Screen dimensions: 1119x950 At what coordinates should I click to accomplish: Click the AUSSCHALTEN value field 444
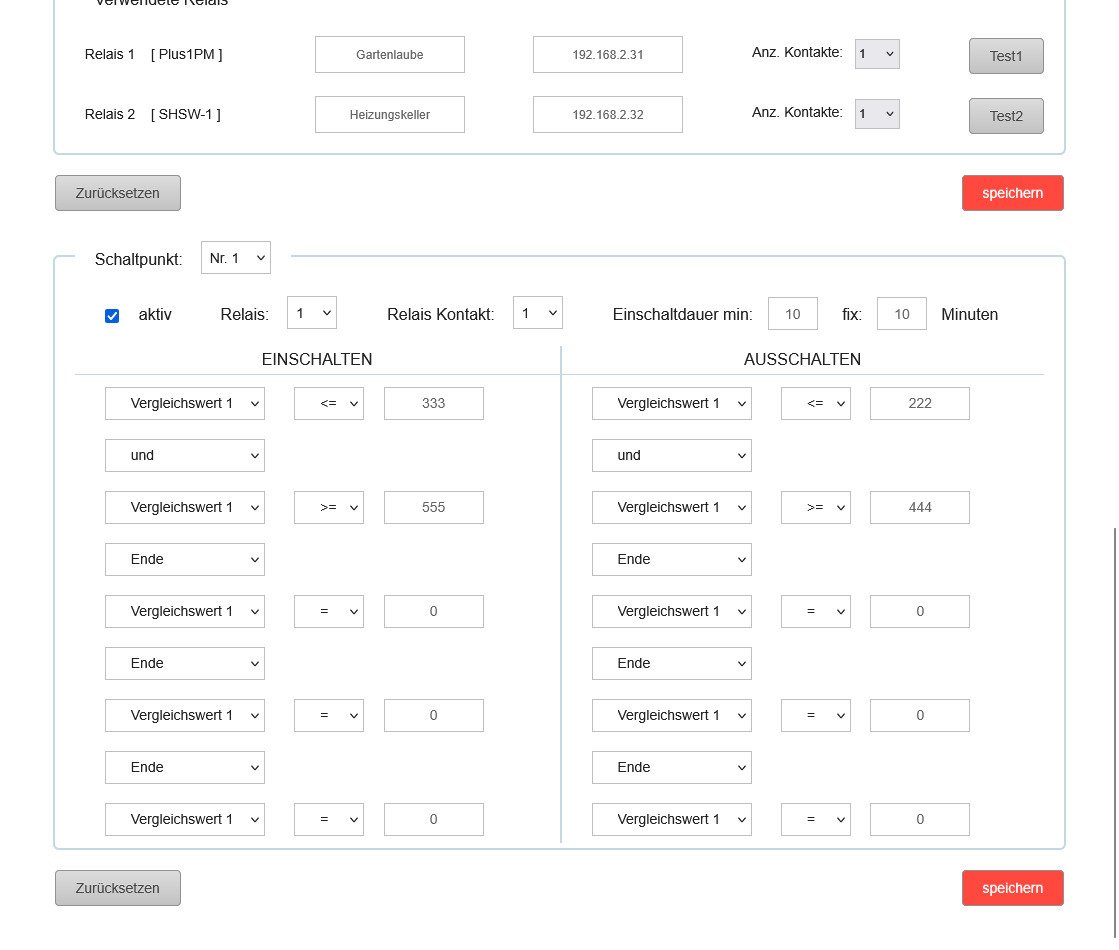point(919,507)
